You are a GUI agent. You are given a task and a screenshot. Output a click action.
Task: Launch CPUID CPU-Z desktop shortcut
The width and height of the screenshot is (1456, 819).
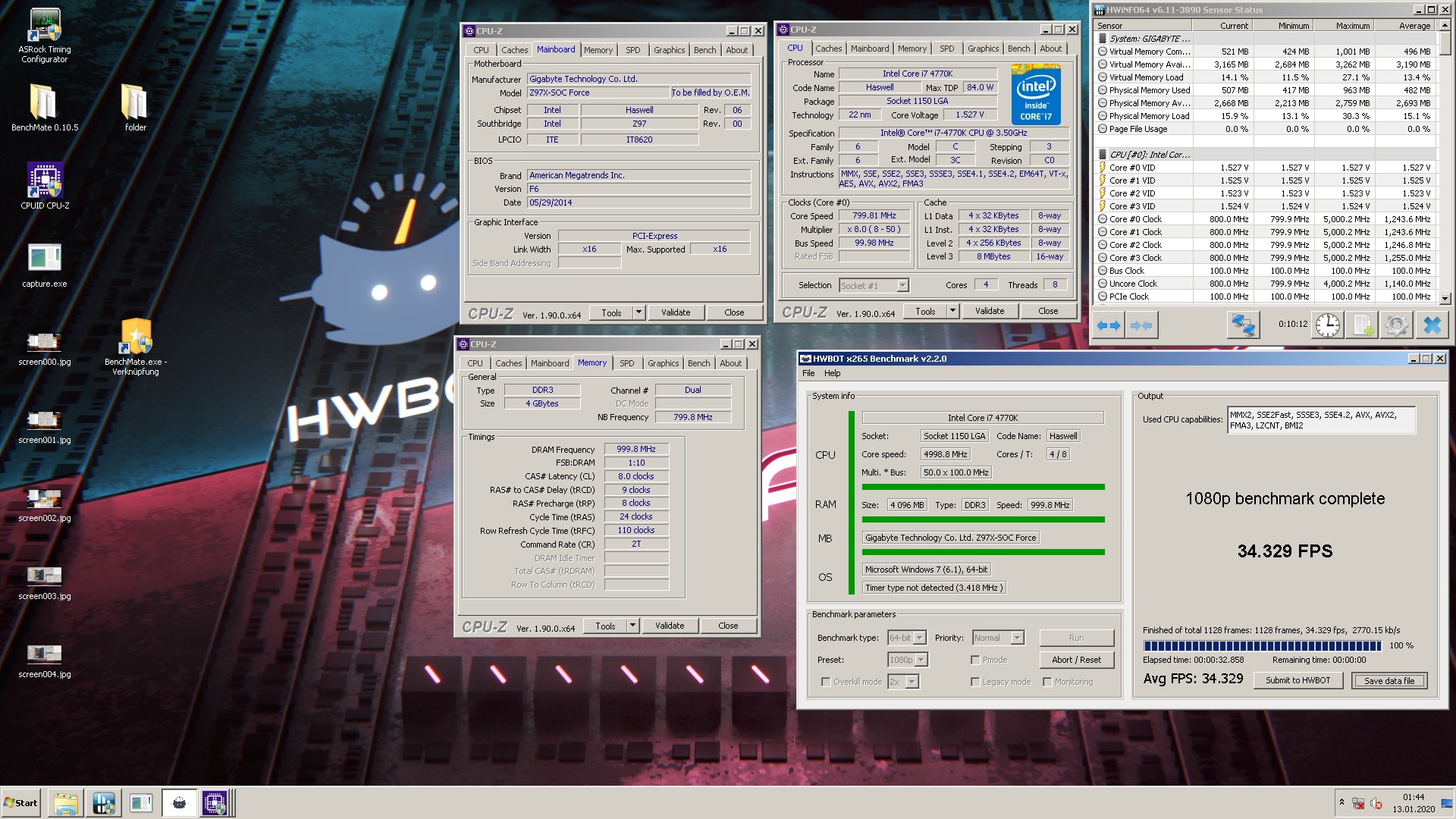(x=44, y=186)
